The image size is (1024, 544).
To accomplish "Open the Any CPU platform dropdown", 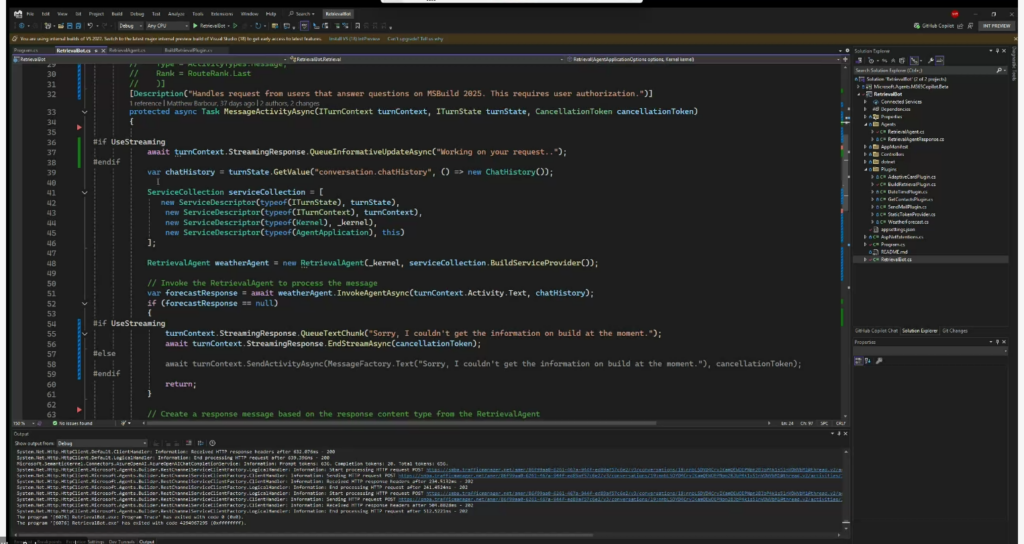I will (167, 26).
